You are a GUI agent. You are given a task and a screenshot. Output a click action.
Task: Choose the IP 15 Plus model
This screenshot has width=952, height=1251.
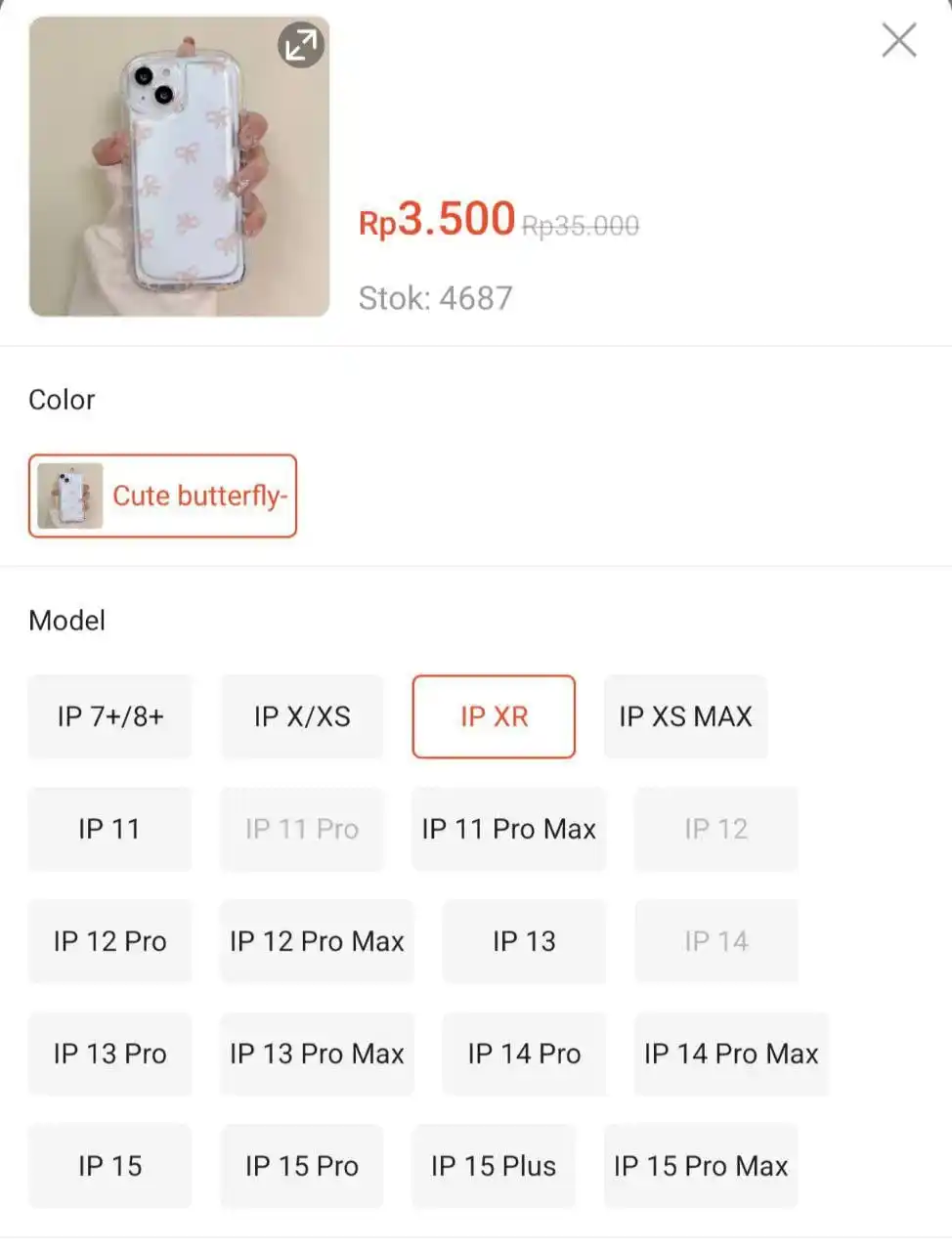tap(494, 1166)
